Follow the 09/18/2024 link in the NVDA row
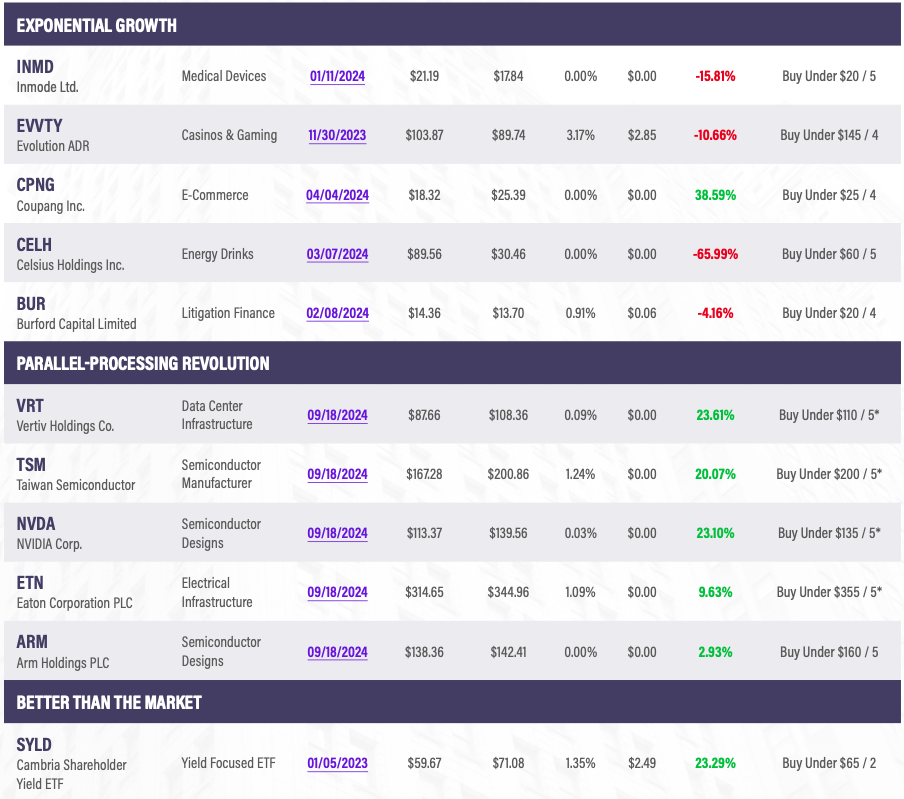904x799 pixels. pos(337,533)
